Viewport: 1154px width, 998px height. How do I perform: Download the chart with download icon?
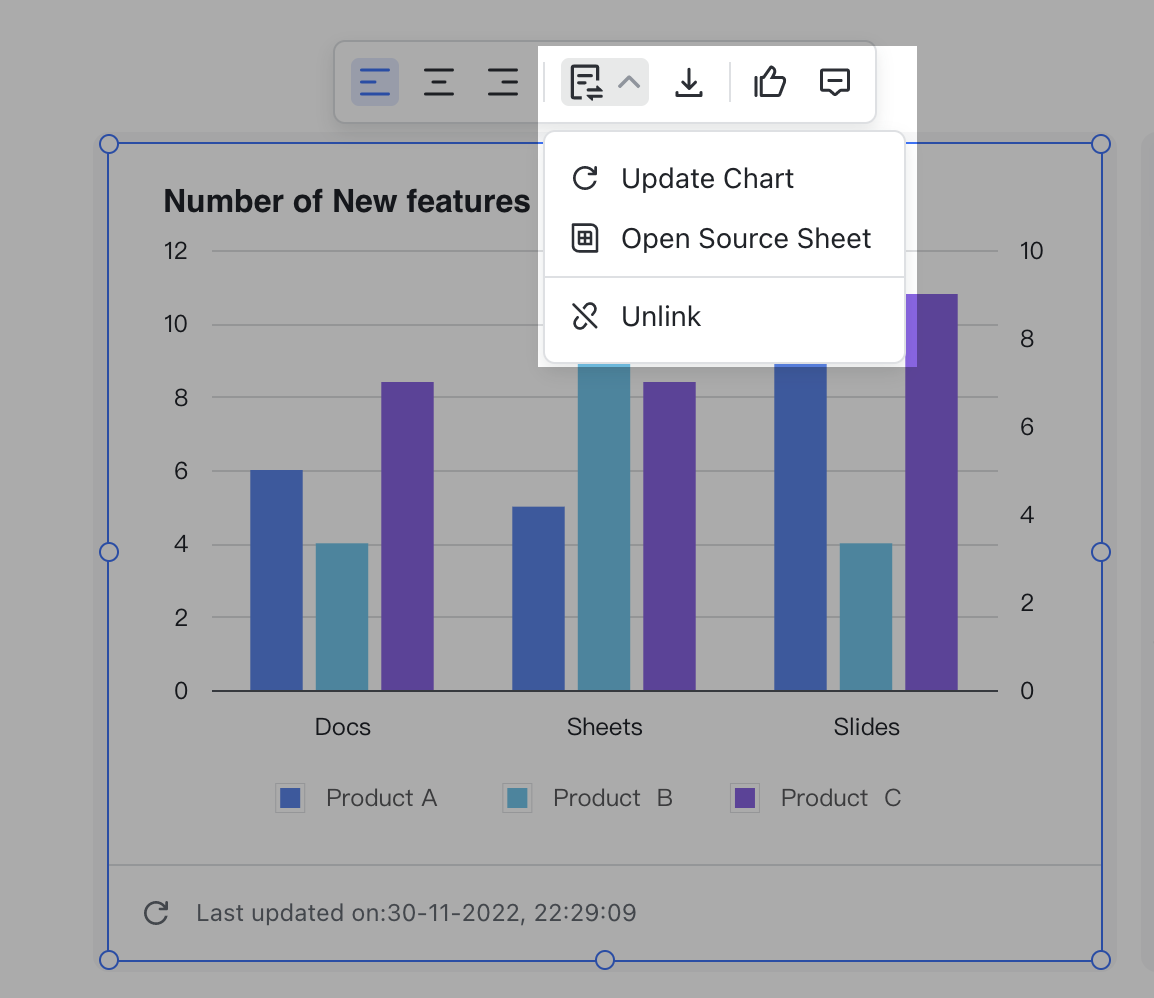pos(689,82)
